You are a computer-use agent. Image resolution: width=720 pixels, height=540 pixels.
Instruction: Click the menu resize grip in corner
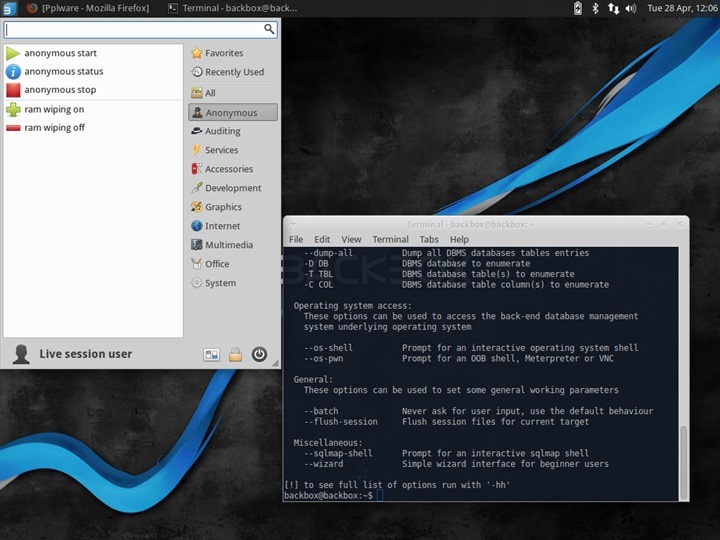pyautogui.click(x=275, y=363)
